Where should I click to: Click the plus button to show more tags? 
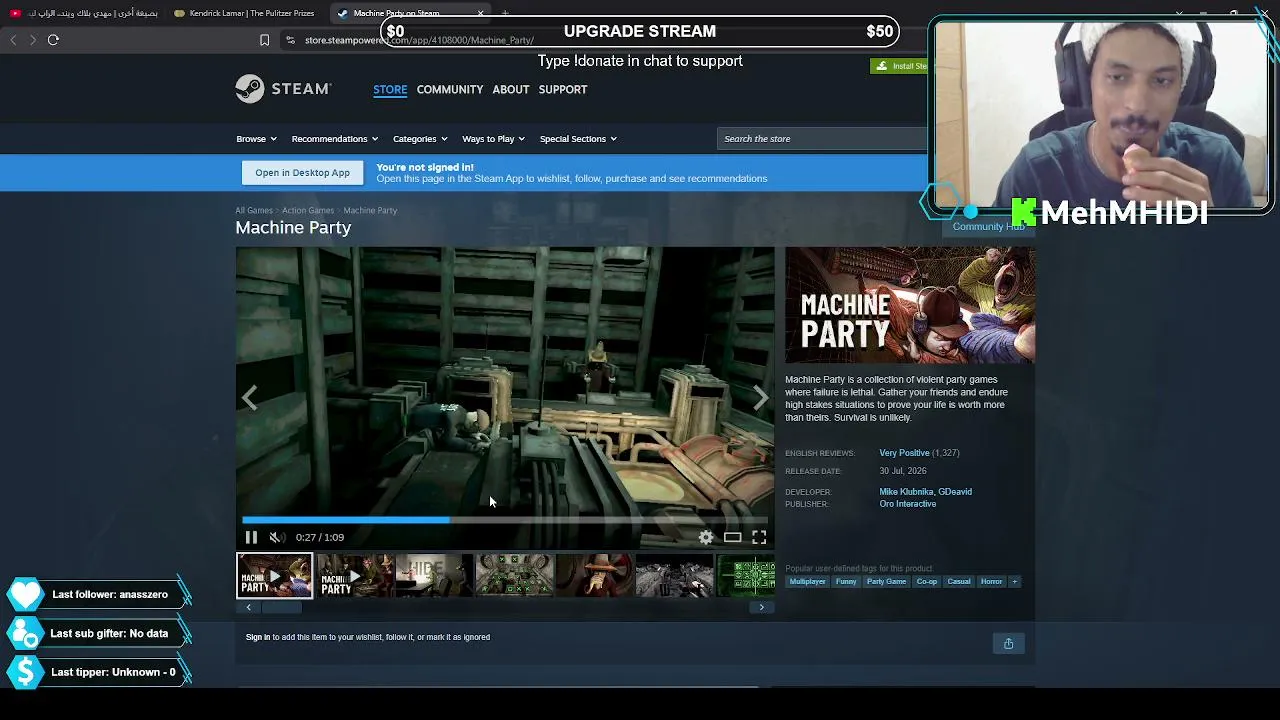(x=1014, y=582)
